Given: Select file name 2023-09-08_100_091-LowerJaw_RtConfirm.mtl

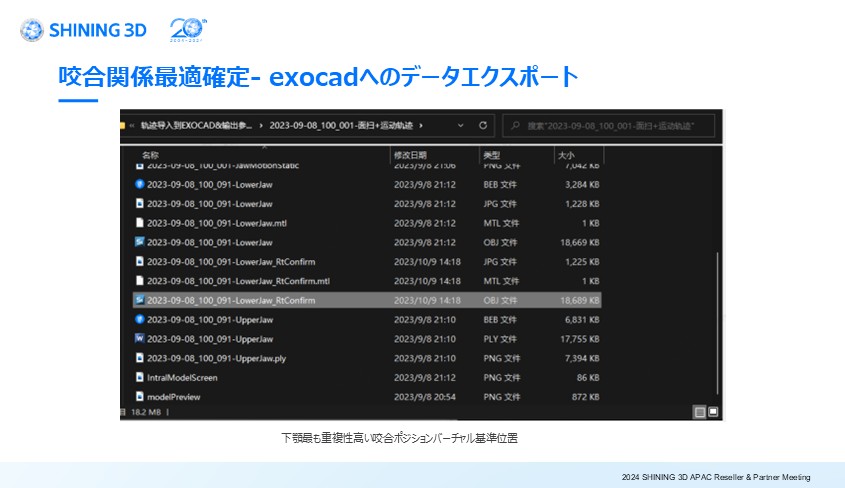Looking at the screenshot, I should point(238,281).
